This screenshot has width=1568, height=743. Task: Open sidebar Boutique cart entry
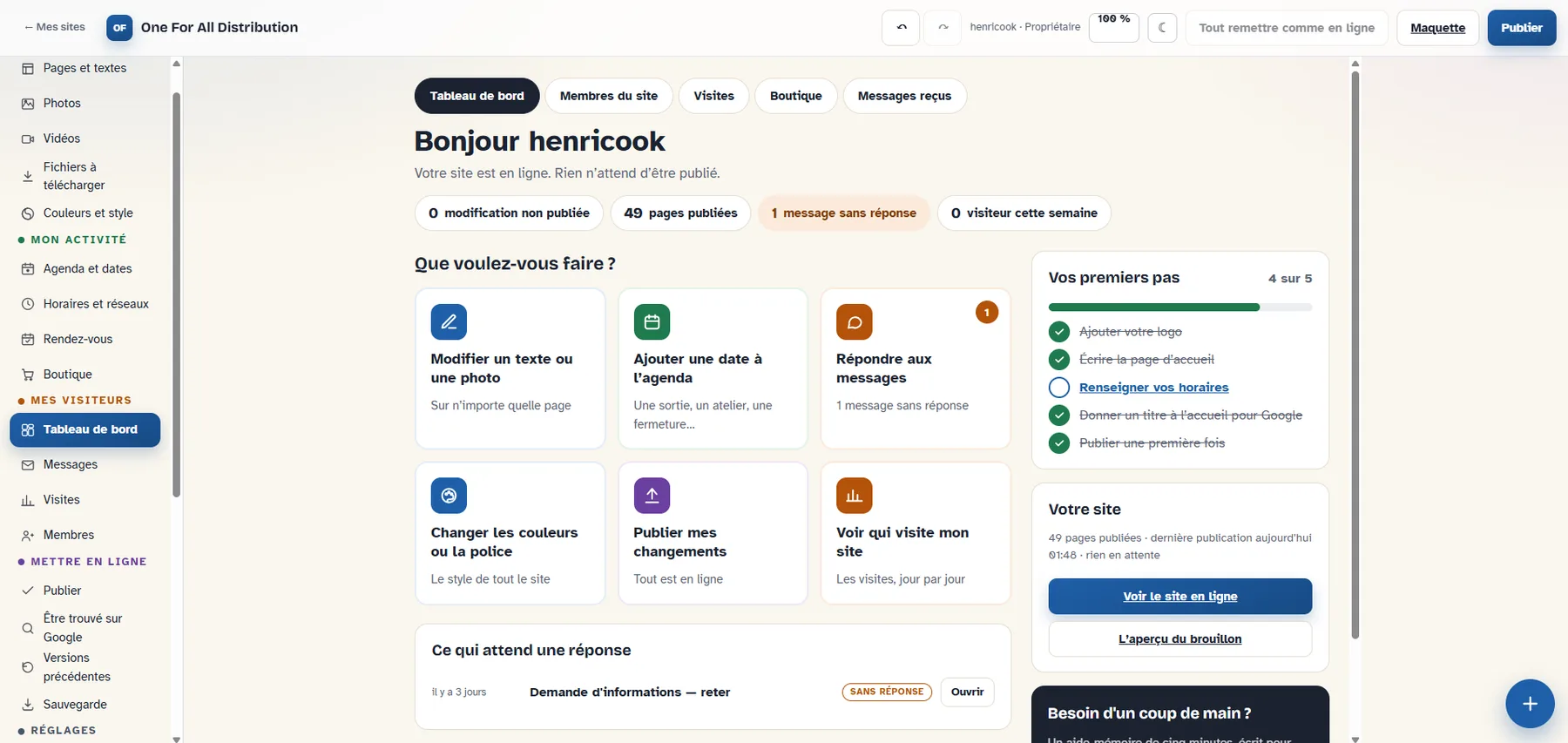pyautogui.click(x=85, y=375)
